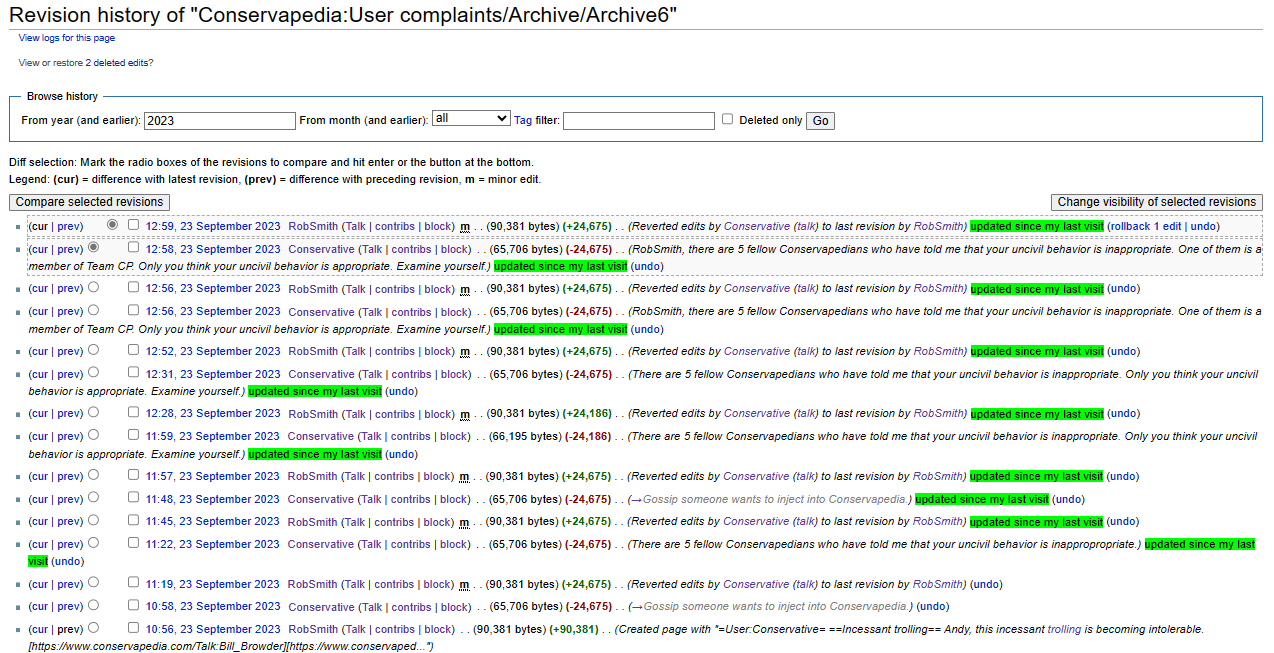The width and height of the screenshot is (1274, 653).
Task: Select the radio button for the 12:58 revision
Action: 93,247
